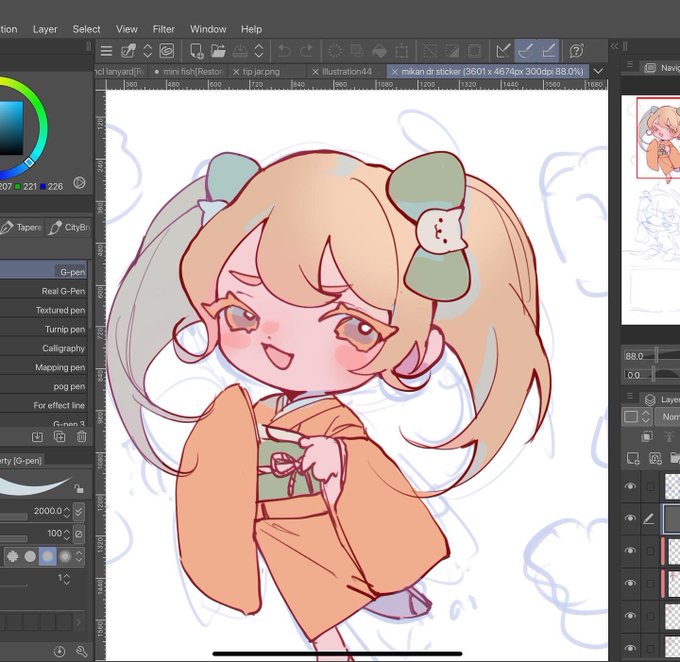Image resolution: width=680 pixels, height=662 pixels.
Task: Open the Navigator panel menu icon
Action: (x=630, y=65)
